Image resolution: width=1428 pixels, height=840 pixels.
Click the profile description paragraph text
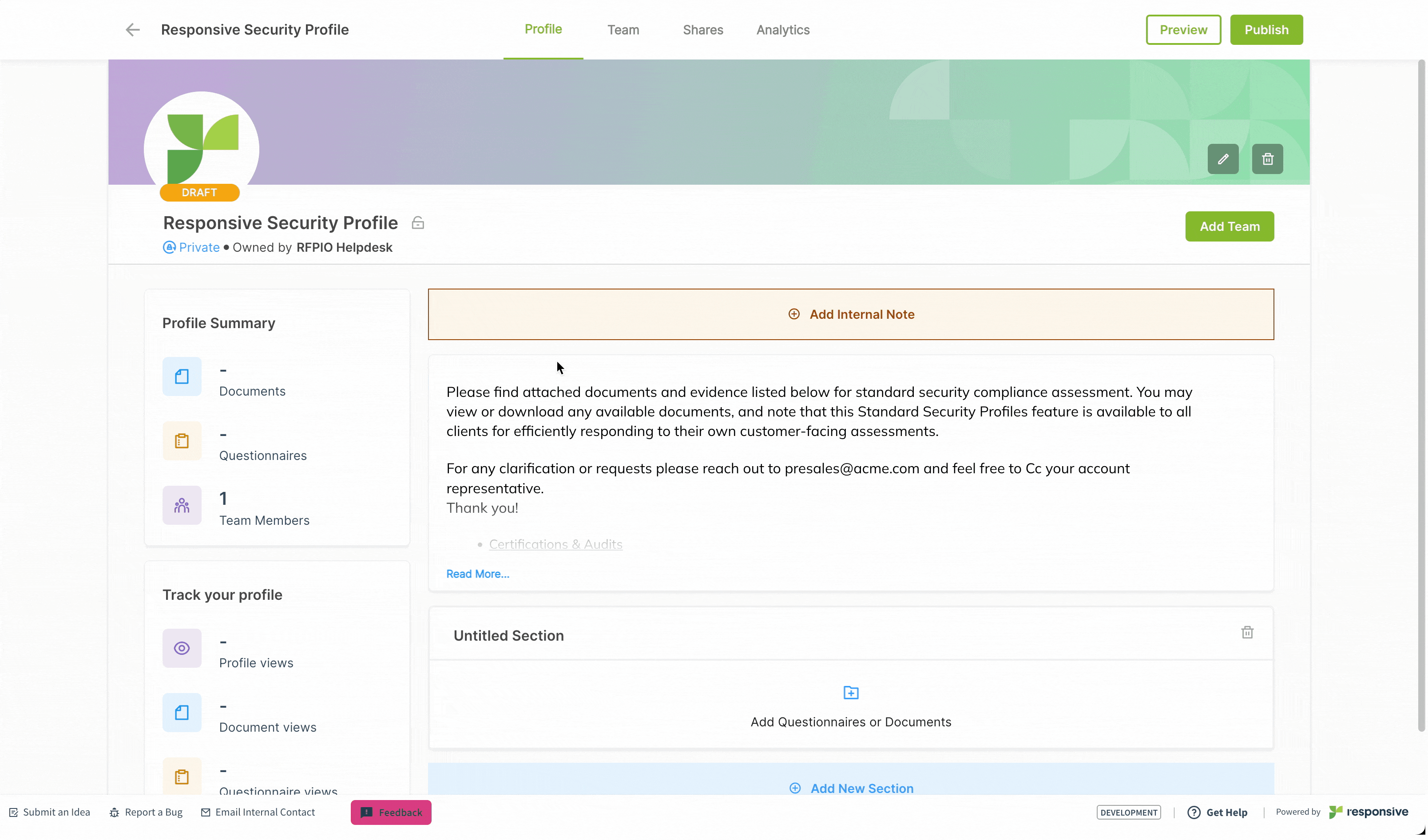[x=819, y=412]
